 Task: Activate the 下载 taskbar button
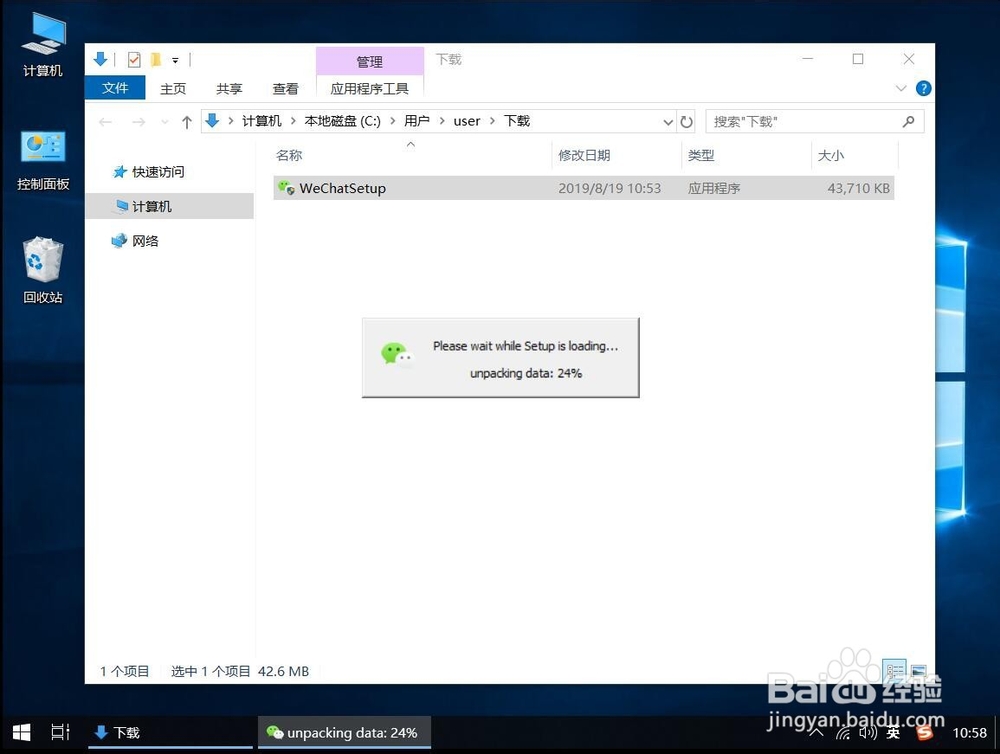(x=170, y=732)
